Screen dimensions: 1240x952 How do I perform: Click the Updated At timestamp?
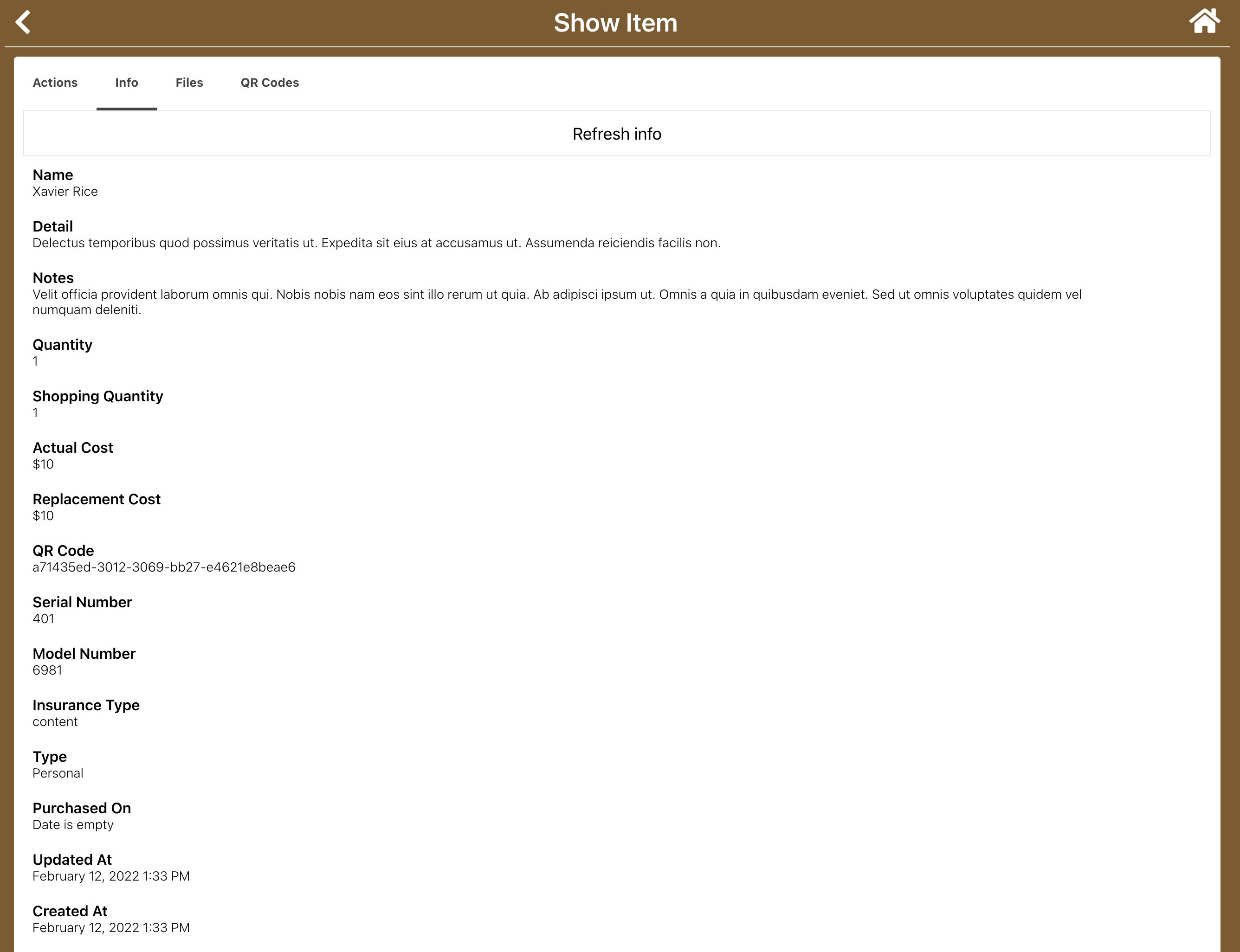(x=111, y=877)
